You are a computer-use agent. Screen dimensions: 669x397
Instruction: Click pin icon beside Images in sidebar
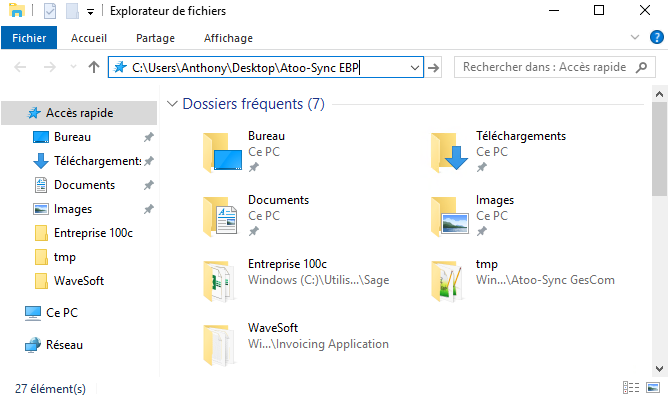[x=148, y=209]
